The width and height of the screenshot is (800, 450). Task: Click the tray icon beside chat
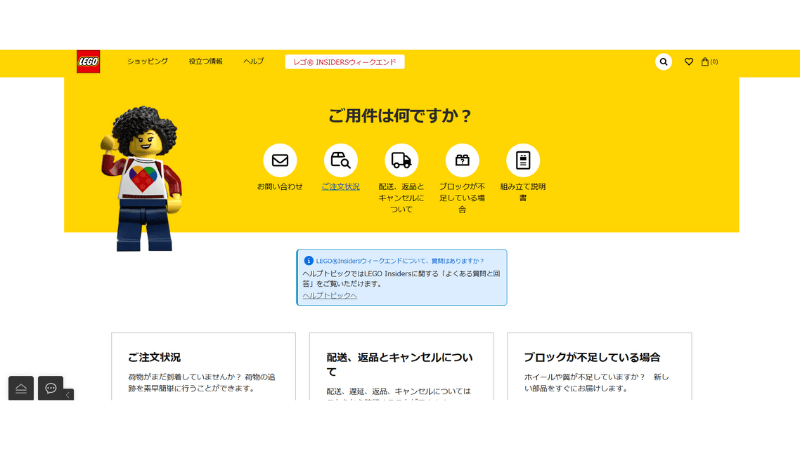(x=21, y=388)
